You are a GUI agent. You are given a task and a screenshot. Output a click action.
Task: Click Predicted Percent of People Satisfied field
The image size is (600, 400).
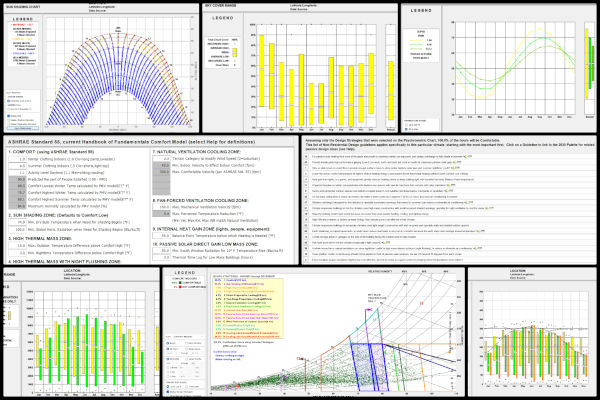[19, 179]
